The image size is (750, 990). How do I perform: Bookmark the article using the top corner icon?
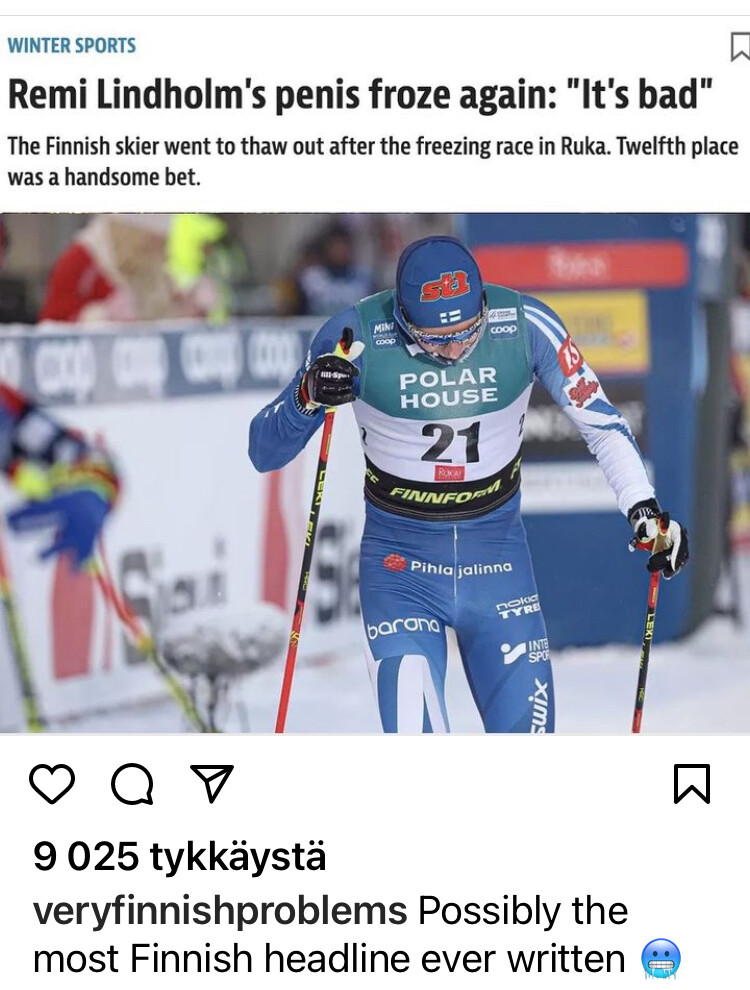coord(740,47)
